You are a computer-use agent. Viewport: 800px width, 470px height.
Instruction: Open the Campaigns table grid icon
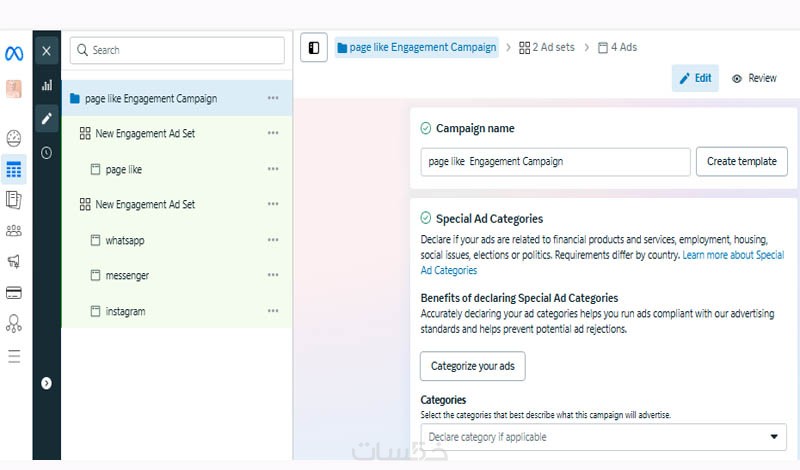pos(14,169)
